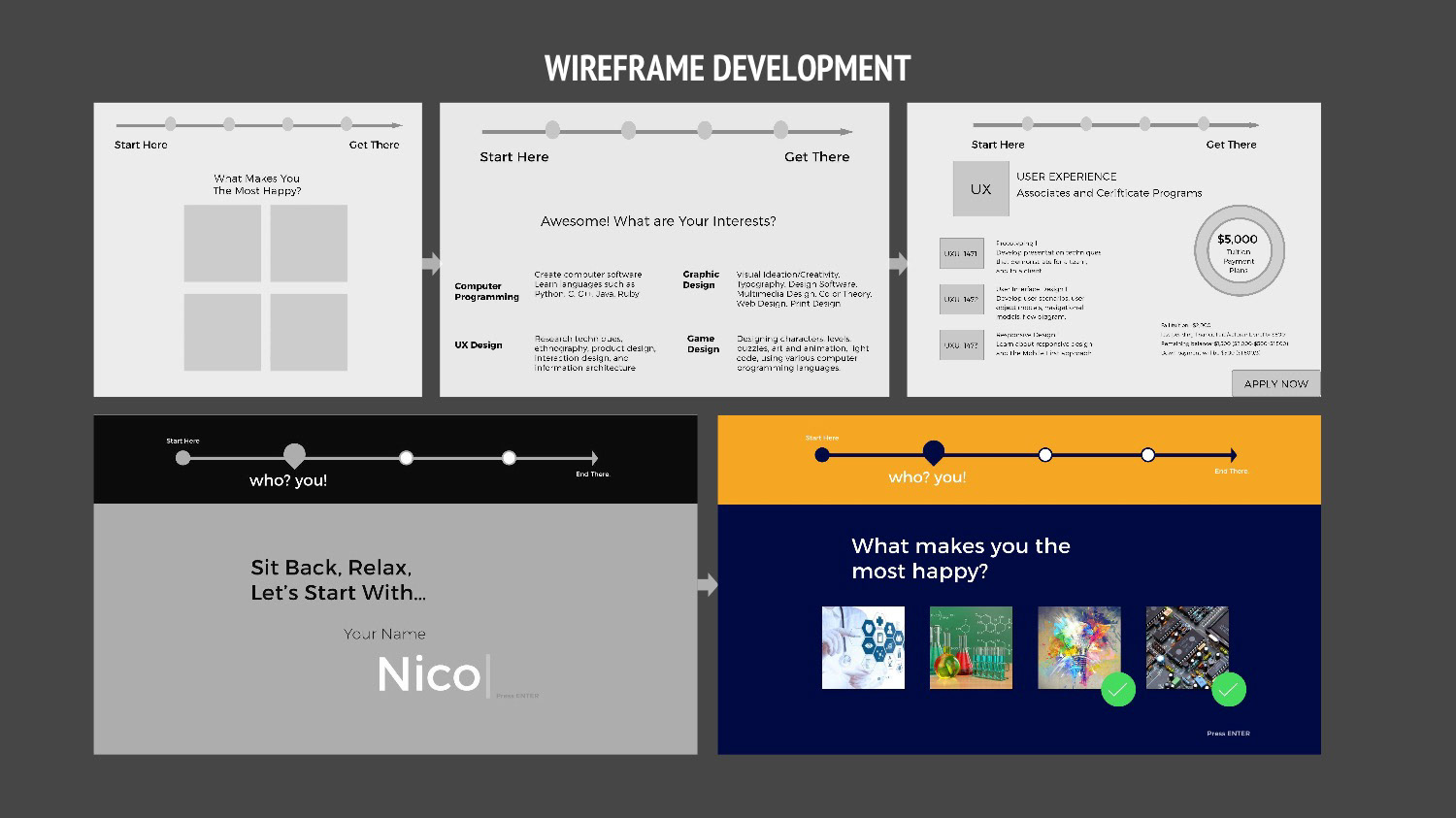This screenshot has width=1456, height=818.
Task: Click the bottom-left placeholder square under What Makes You
Action: (222, 332)
